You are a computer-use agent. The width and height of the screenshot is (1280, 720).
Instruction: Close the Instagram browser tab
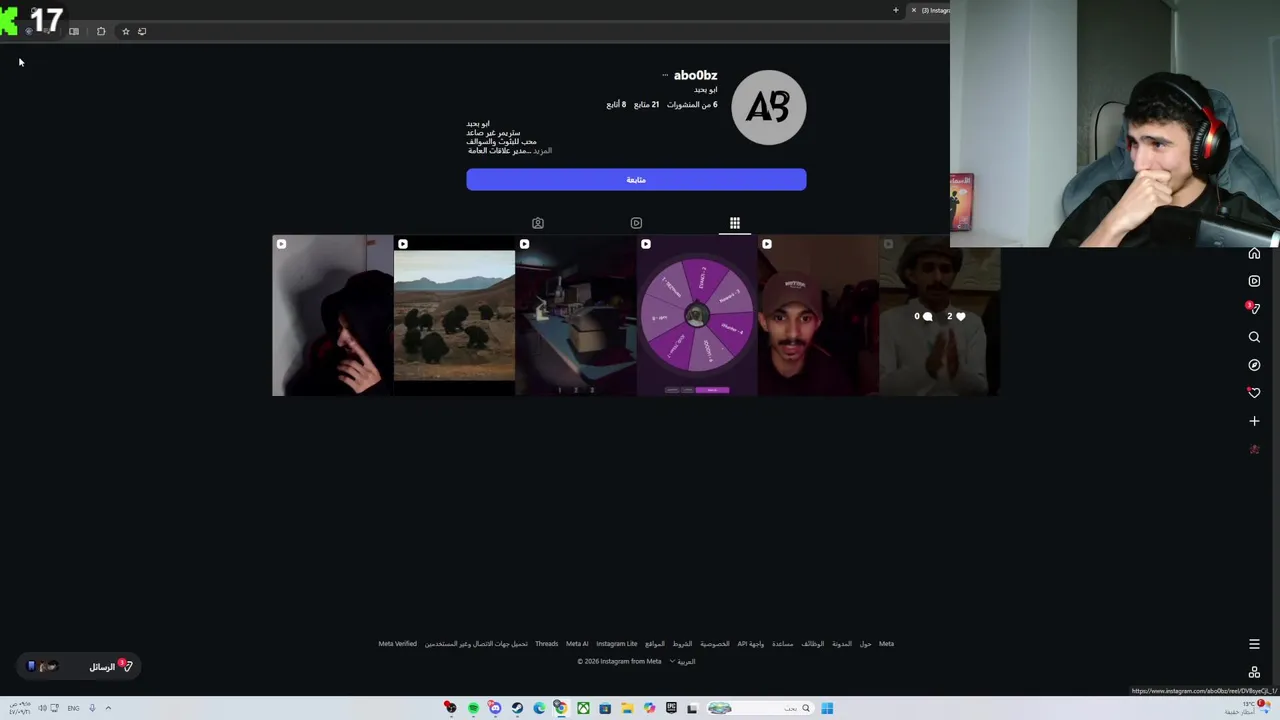click(x=913, y=10)
